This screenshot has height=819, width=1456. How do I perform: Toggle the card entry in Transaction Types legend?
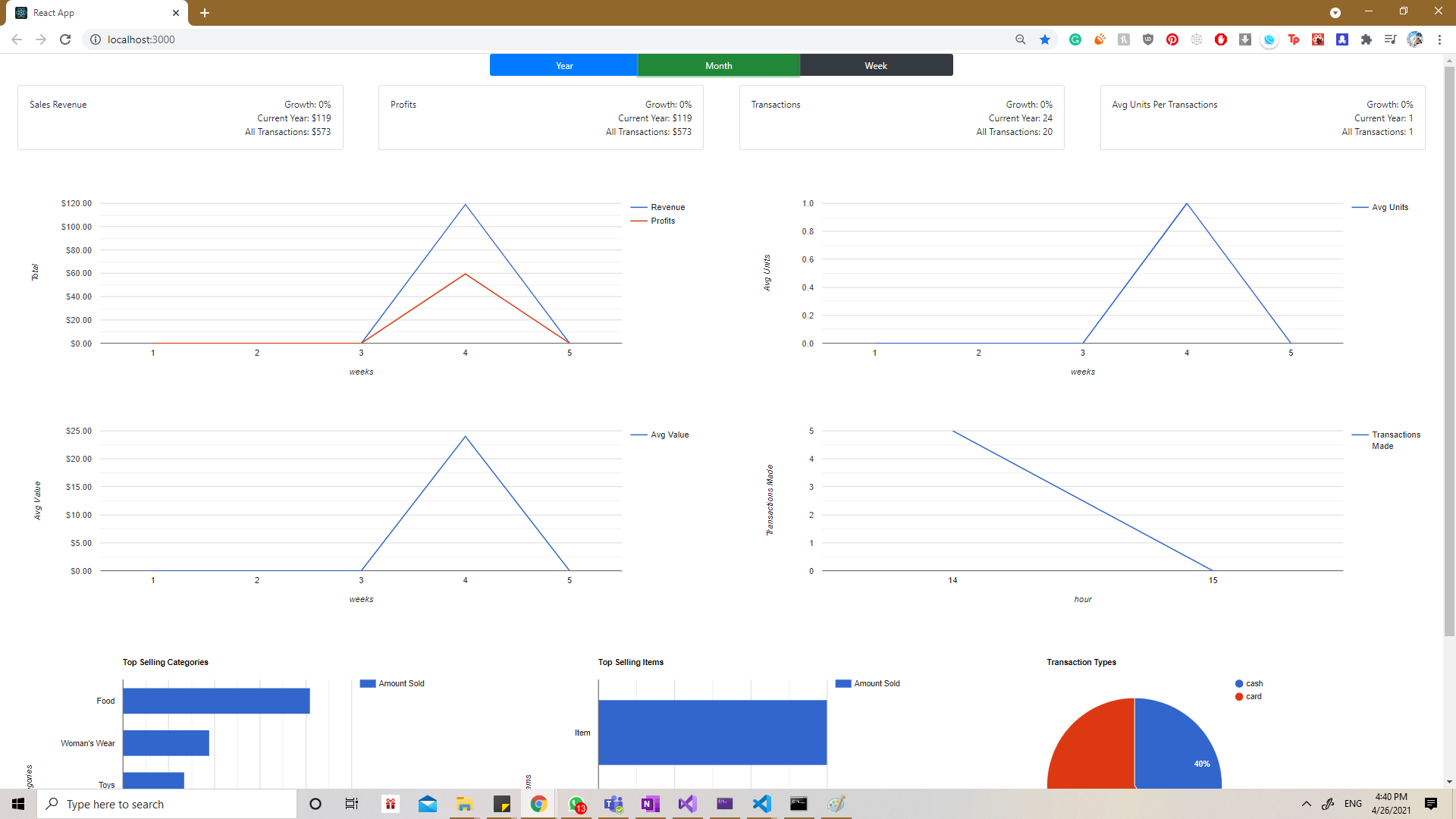tap(1249, 696)
